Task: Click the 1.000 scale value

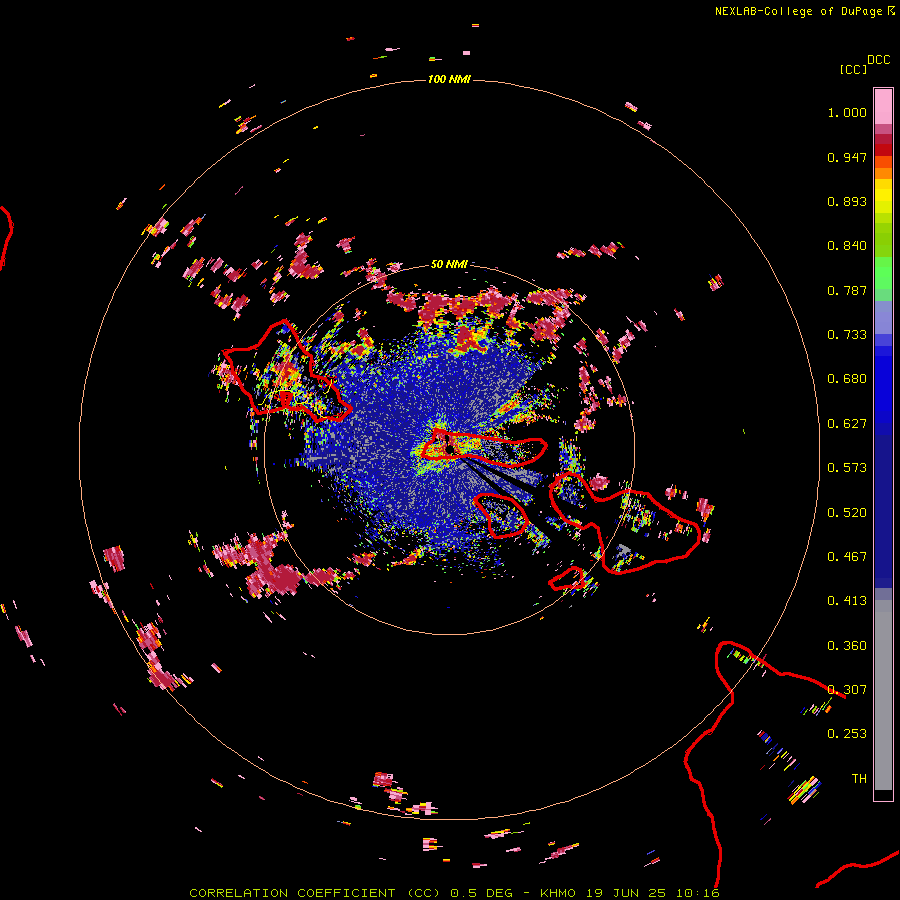Action: coord(847,112)
